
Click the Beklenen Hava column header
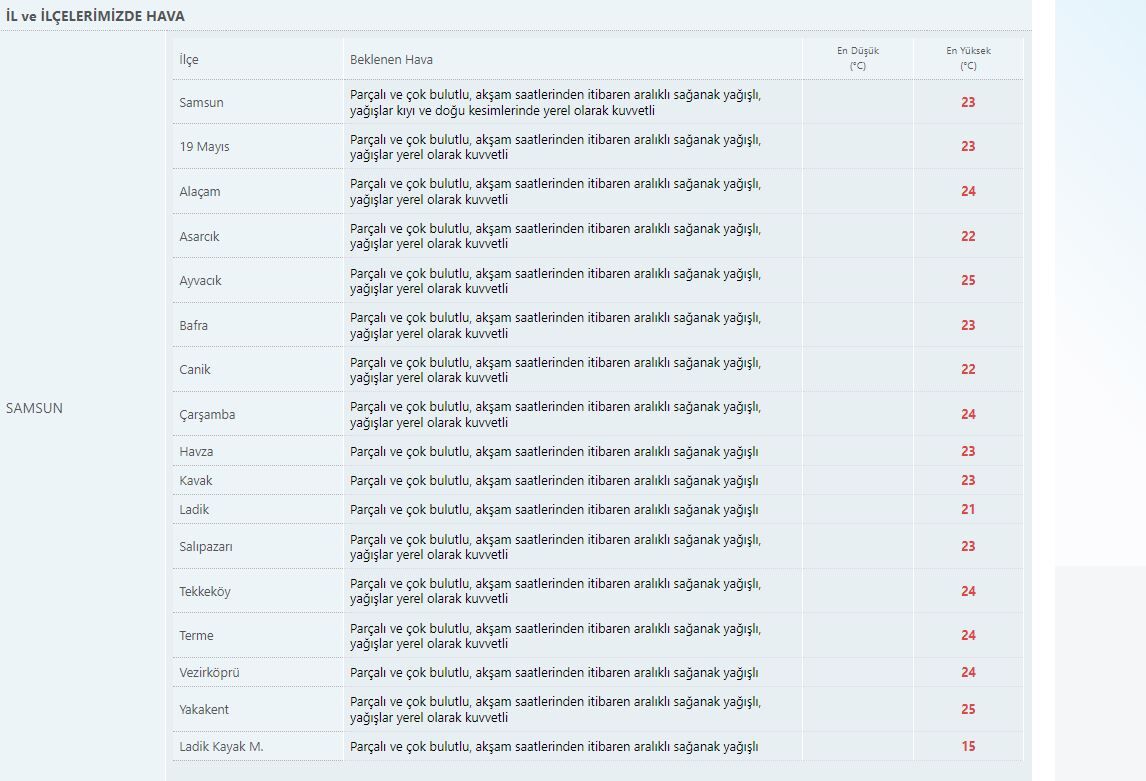click(x=391, y=60)
